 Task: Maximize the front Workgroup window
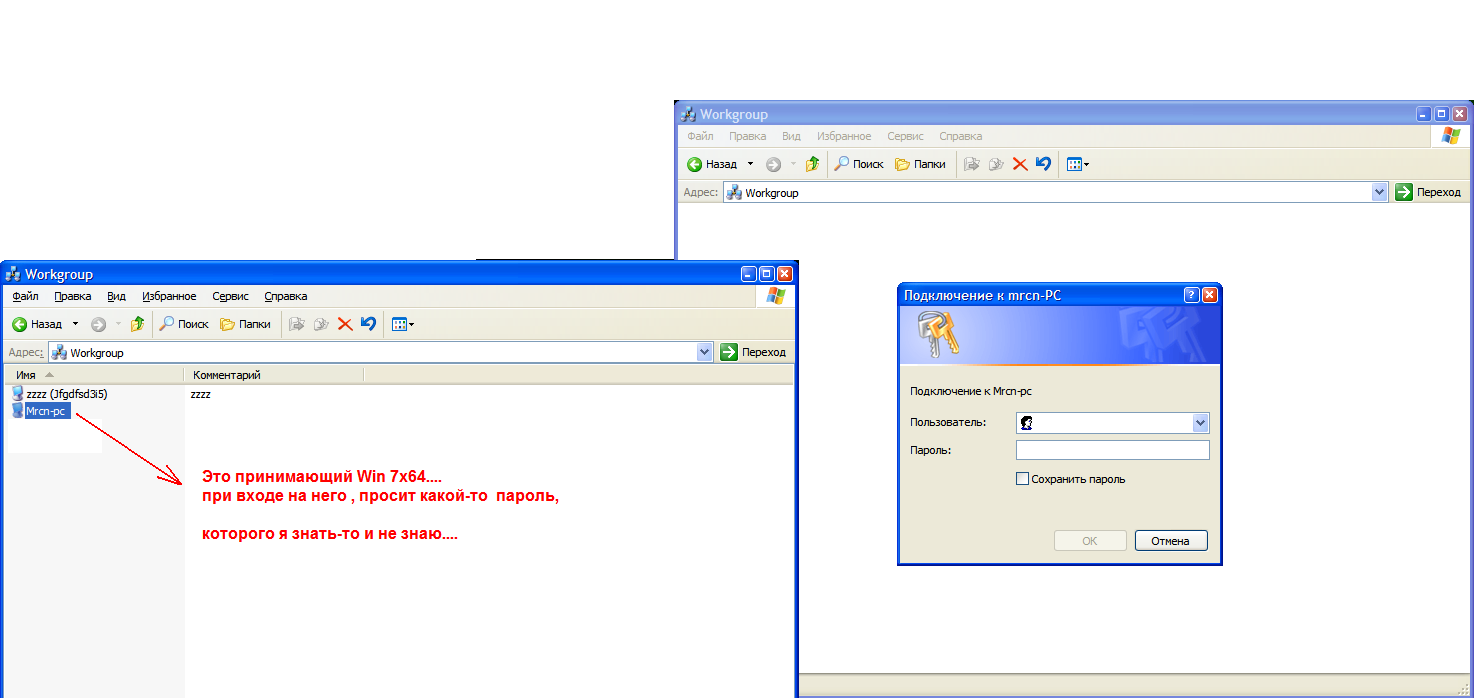(x=767, y=274)
